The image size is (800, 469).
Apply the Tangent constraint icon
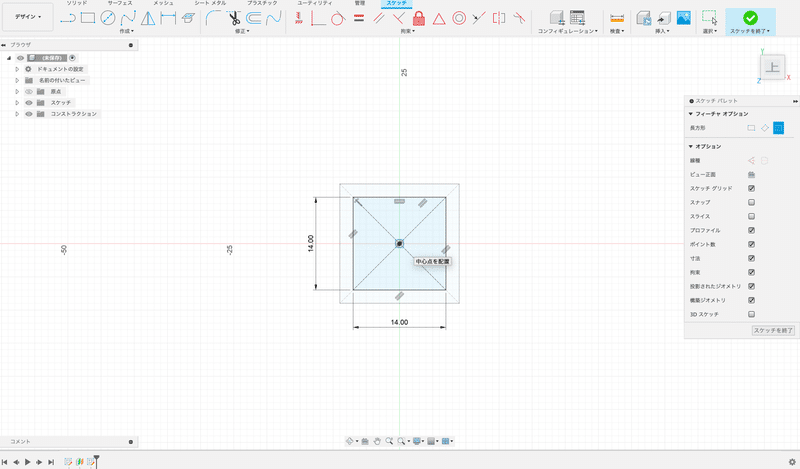pos(338,19)
